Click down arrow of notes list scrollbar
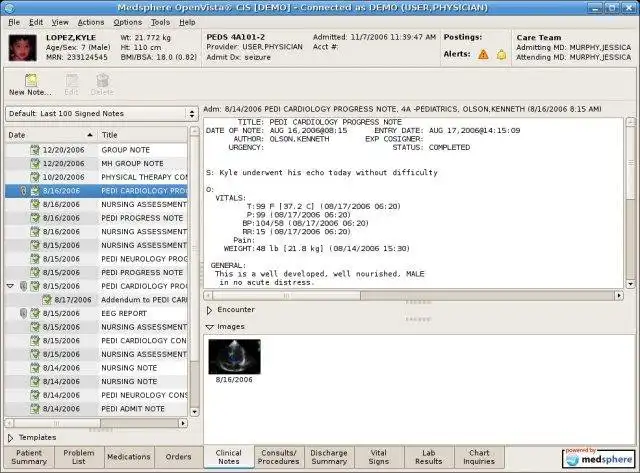 click(195, 412)
